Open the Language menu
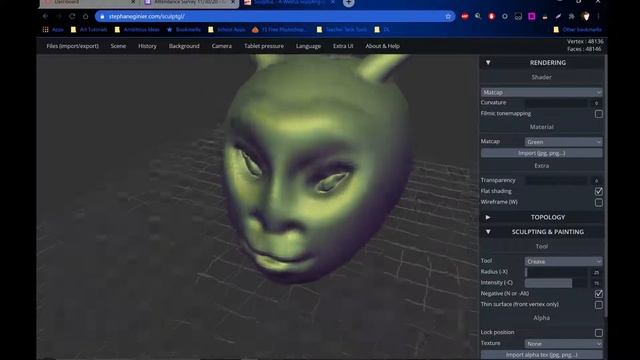This screenshot has height=360, width=640. pyautogui.click(x=308, y=46)
